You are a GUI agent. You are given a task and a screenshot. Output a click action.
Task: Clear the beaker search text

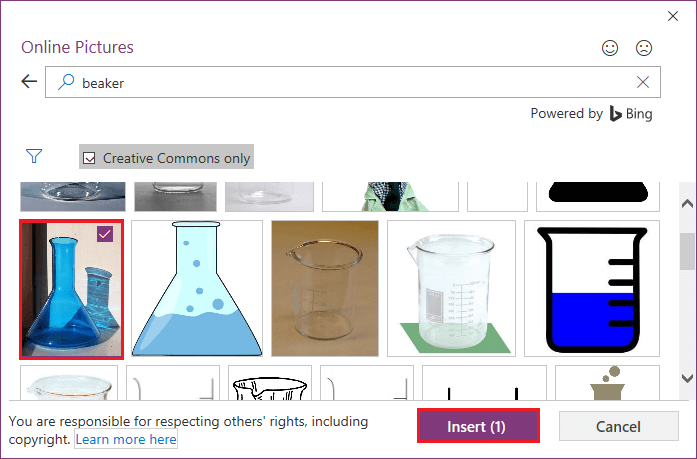[x=643, y=82]
